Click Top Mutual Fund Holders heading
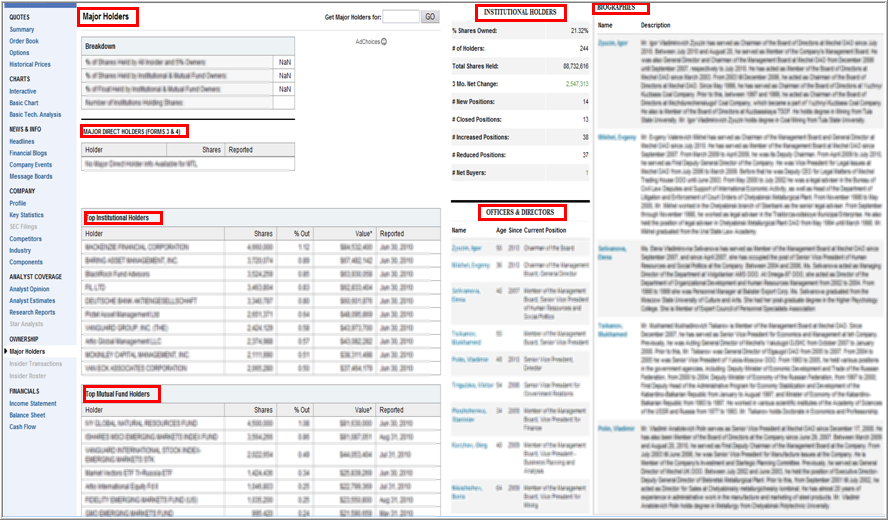This screenshot has height=520, width=888. [x=118, y=394]
